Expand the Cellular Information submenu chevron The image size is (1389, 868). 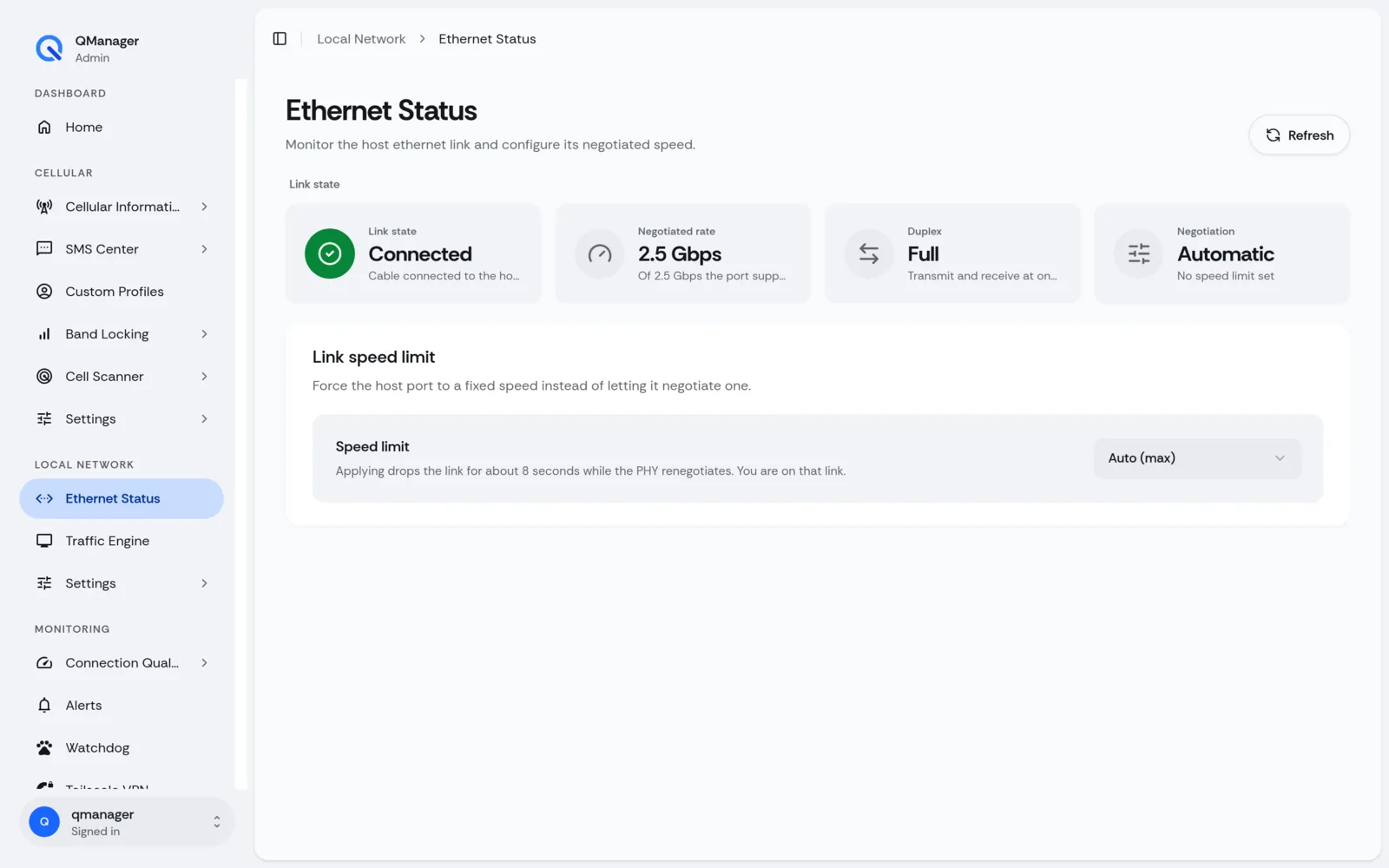205,207
